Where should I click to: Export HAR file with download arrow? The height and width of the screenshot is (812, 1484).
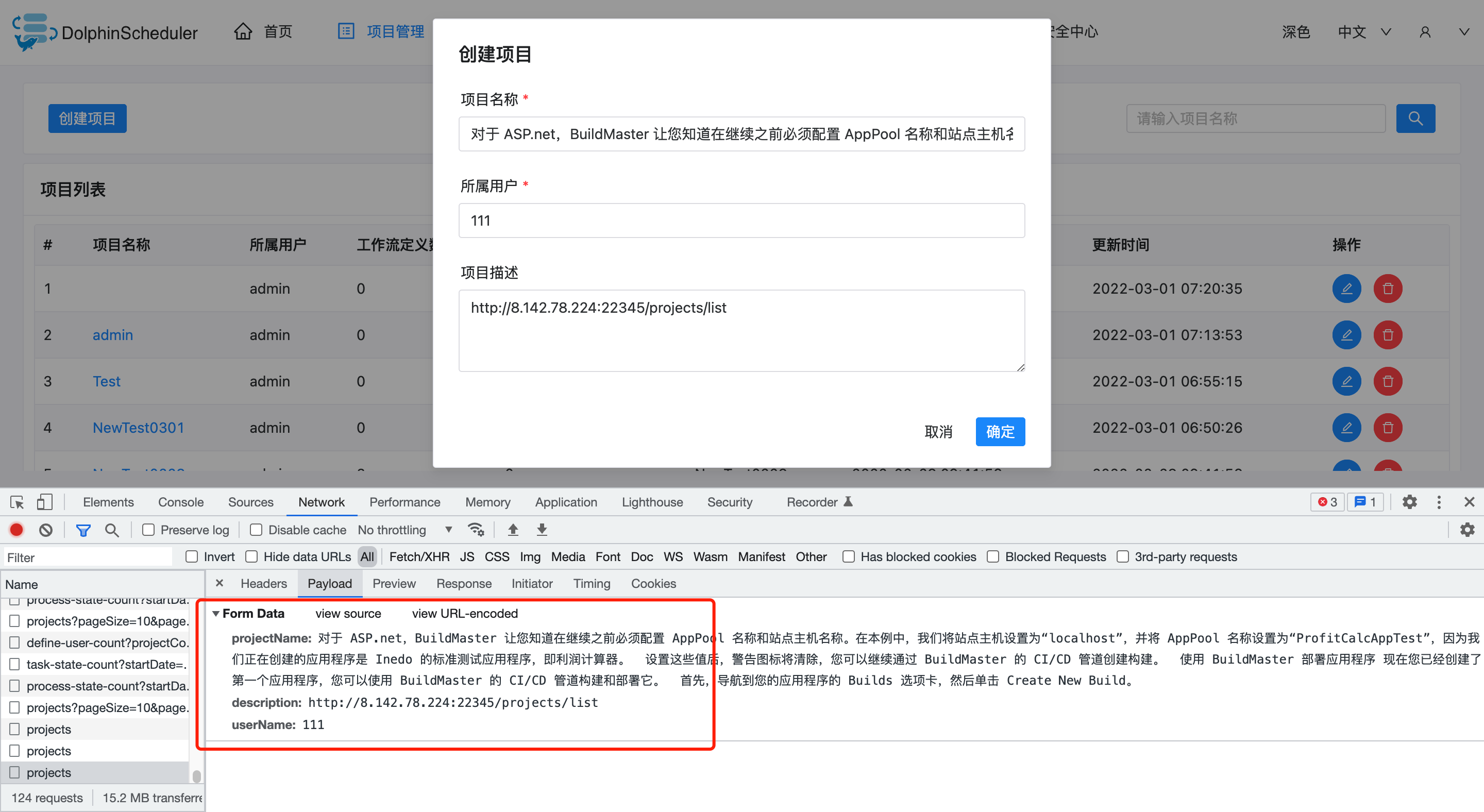(542, 530)
